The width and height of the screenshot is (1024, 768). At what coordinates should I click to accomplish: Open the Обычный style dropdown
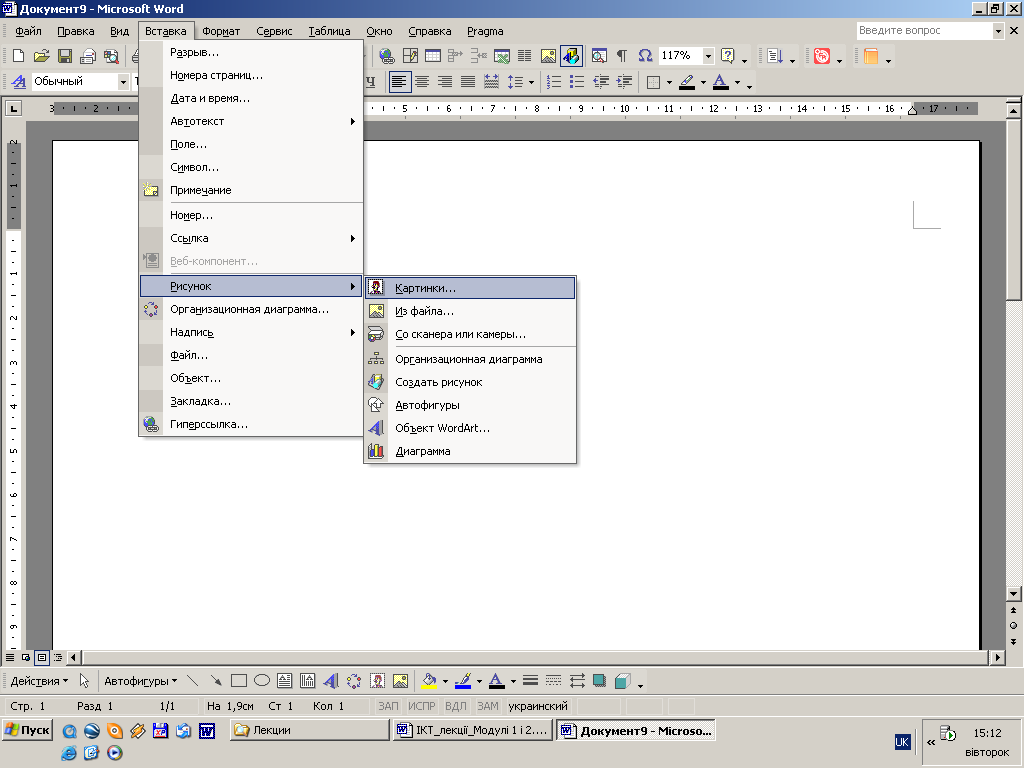tap(123, 82)
